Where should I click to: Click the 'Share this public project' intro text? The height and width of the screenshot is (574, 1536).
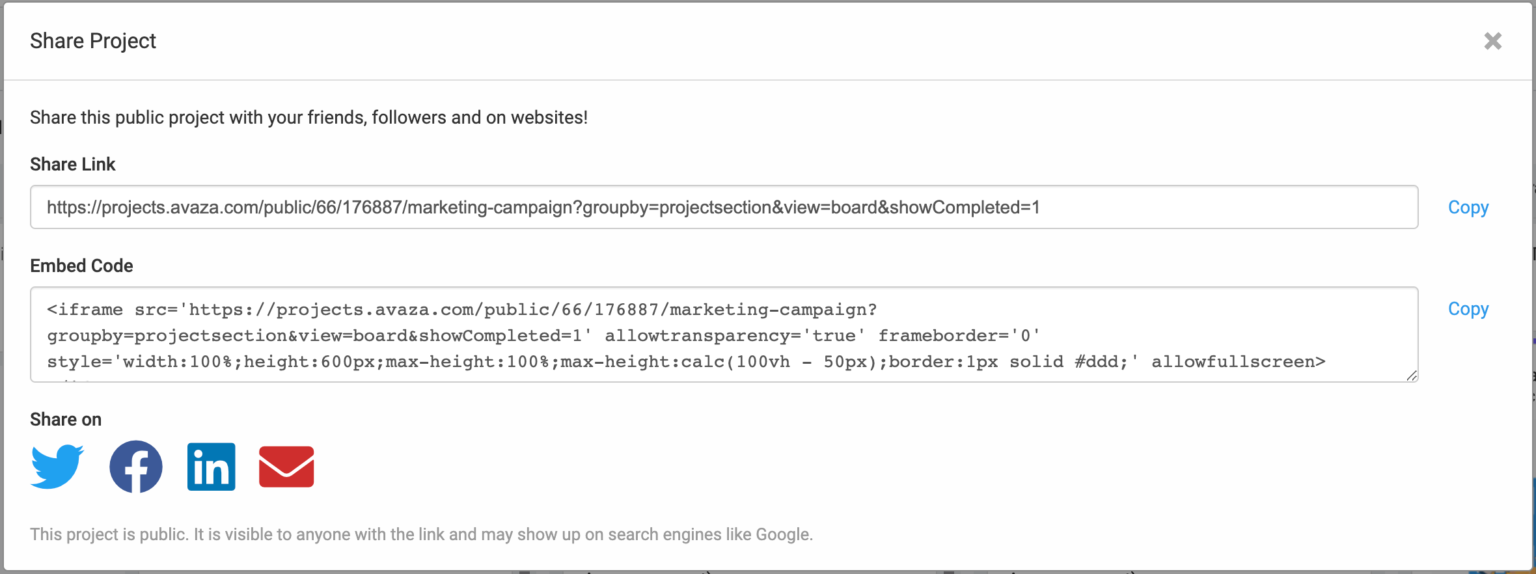308,118
